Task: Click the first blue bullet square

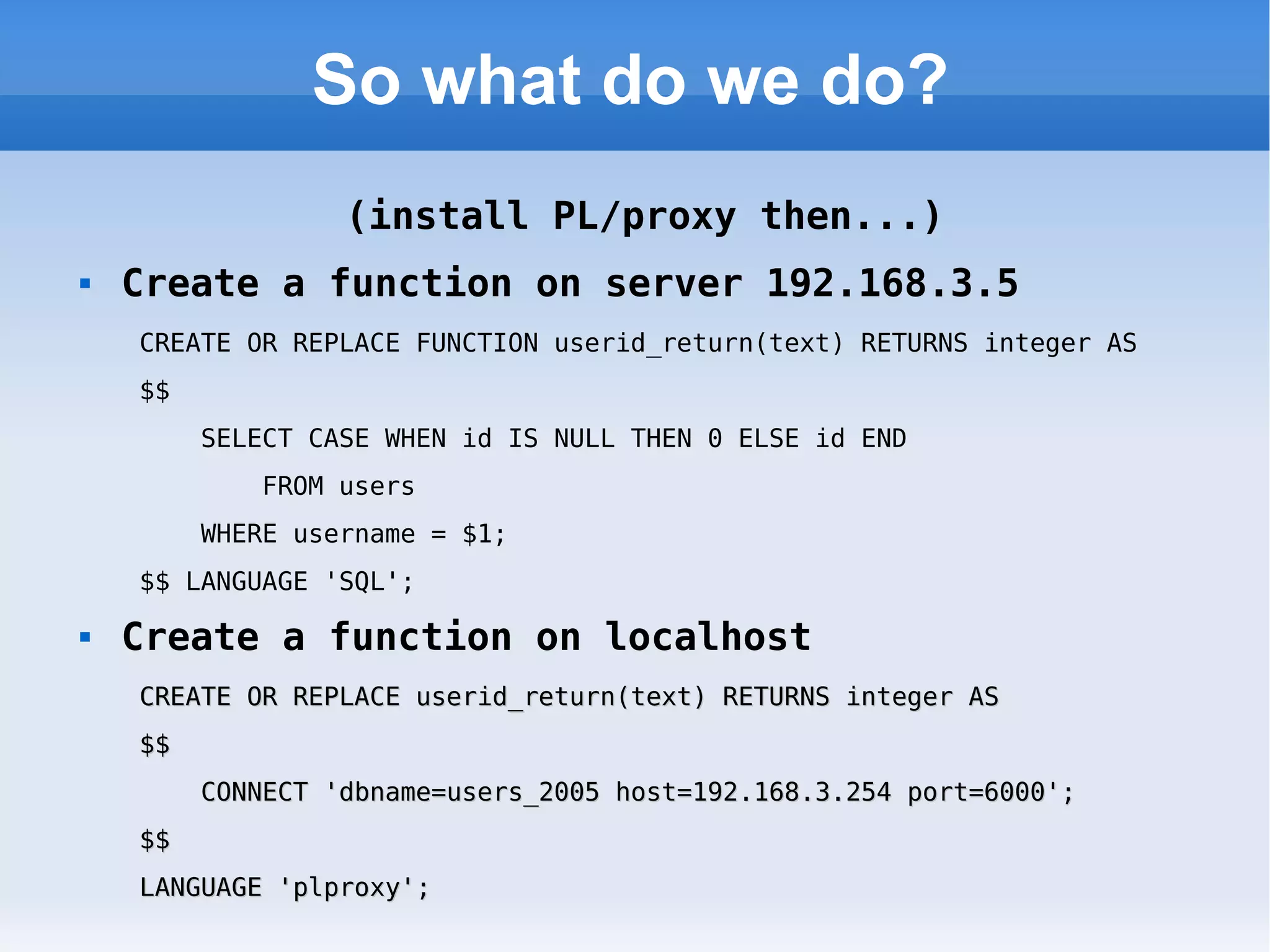Action: point(86,284)
